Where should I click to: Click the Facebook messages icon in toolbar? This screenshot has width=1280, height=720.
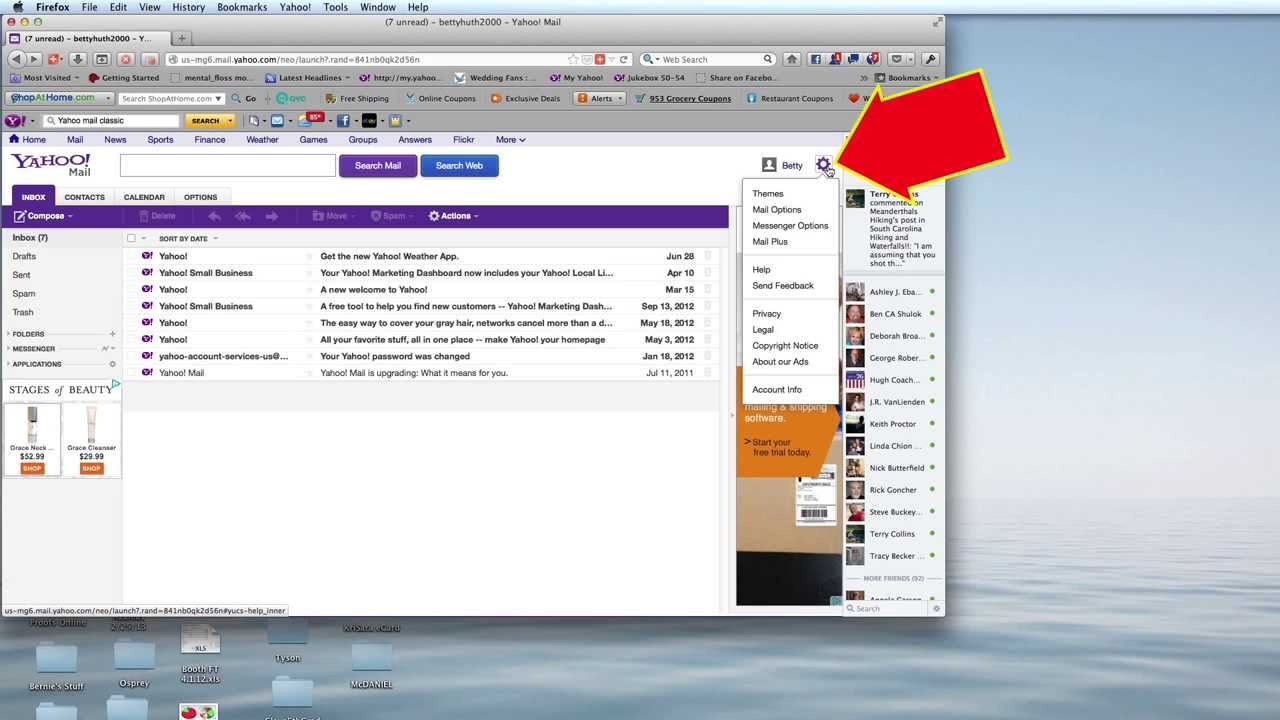[855, 59]
